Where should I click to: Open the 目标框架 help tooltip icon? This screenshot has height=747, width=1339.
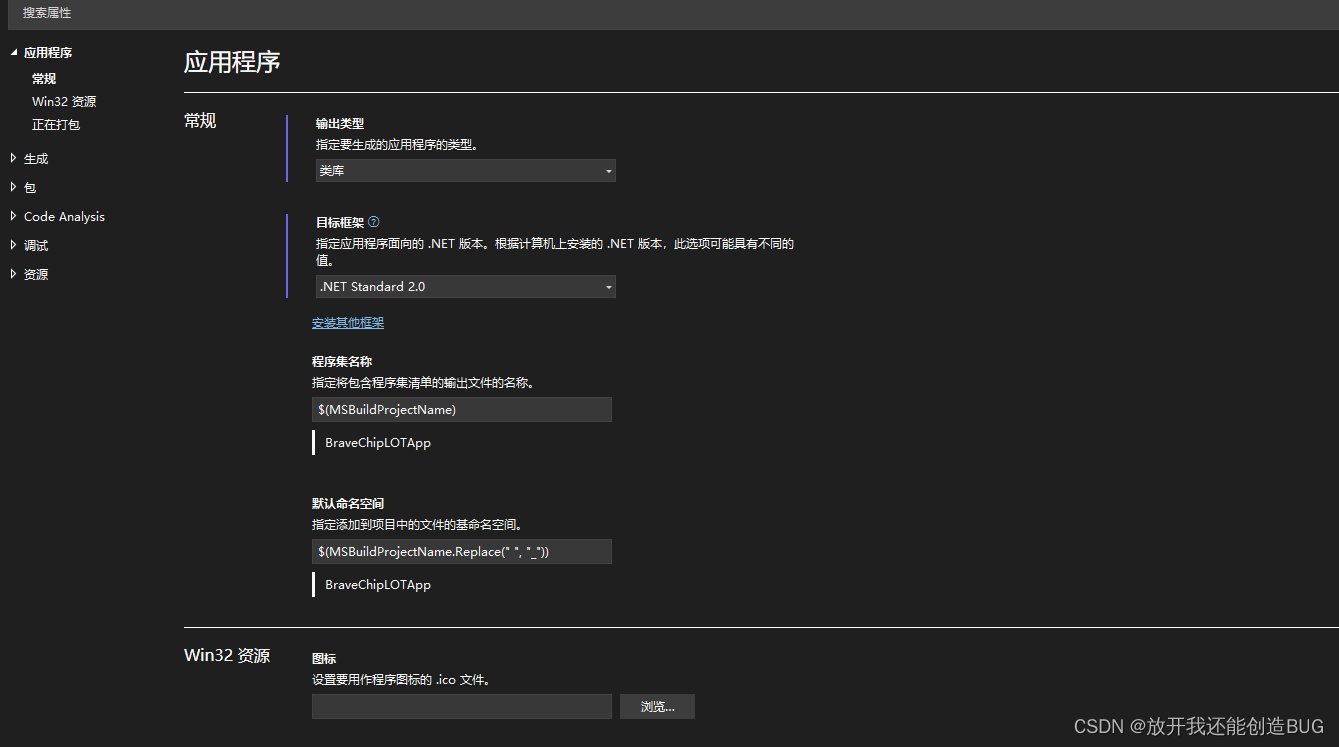pos(374,221)
